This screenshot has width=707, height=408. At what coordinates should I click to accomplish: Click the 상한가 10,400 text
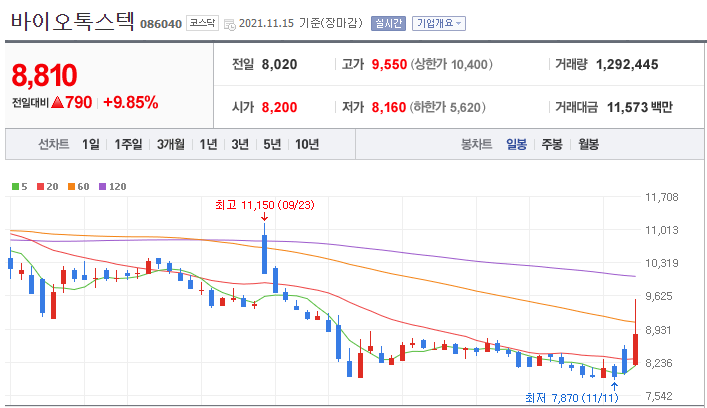click(451, 64)
